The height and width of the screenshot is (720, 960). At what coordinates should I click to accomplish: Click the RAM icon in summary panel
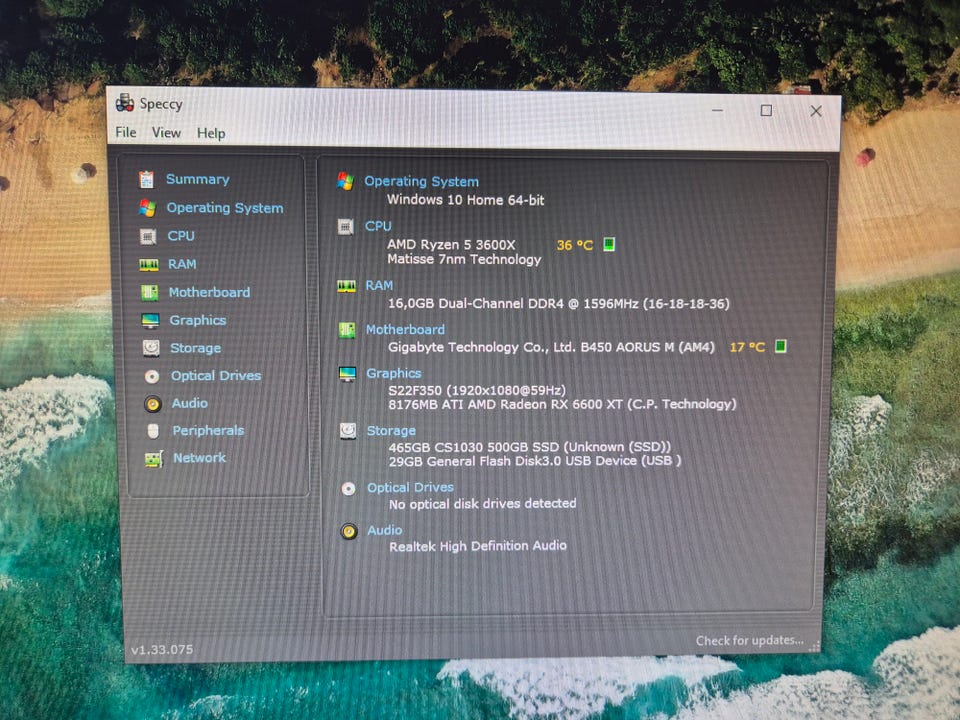pyautogui.click(x=347, y=286)
